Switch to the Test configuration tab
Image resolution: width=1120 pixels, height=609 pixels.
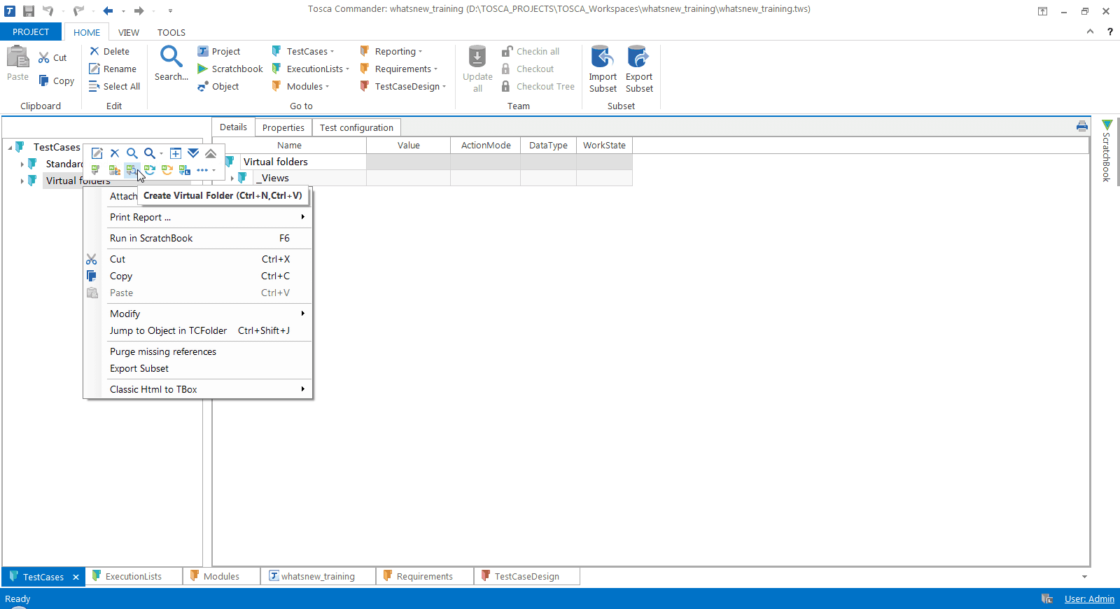point(356,128)
